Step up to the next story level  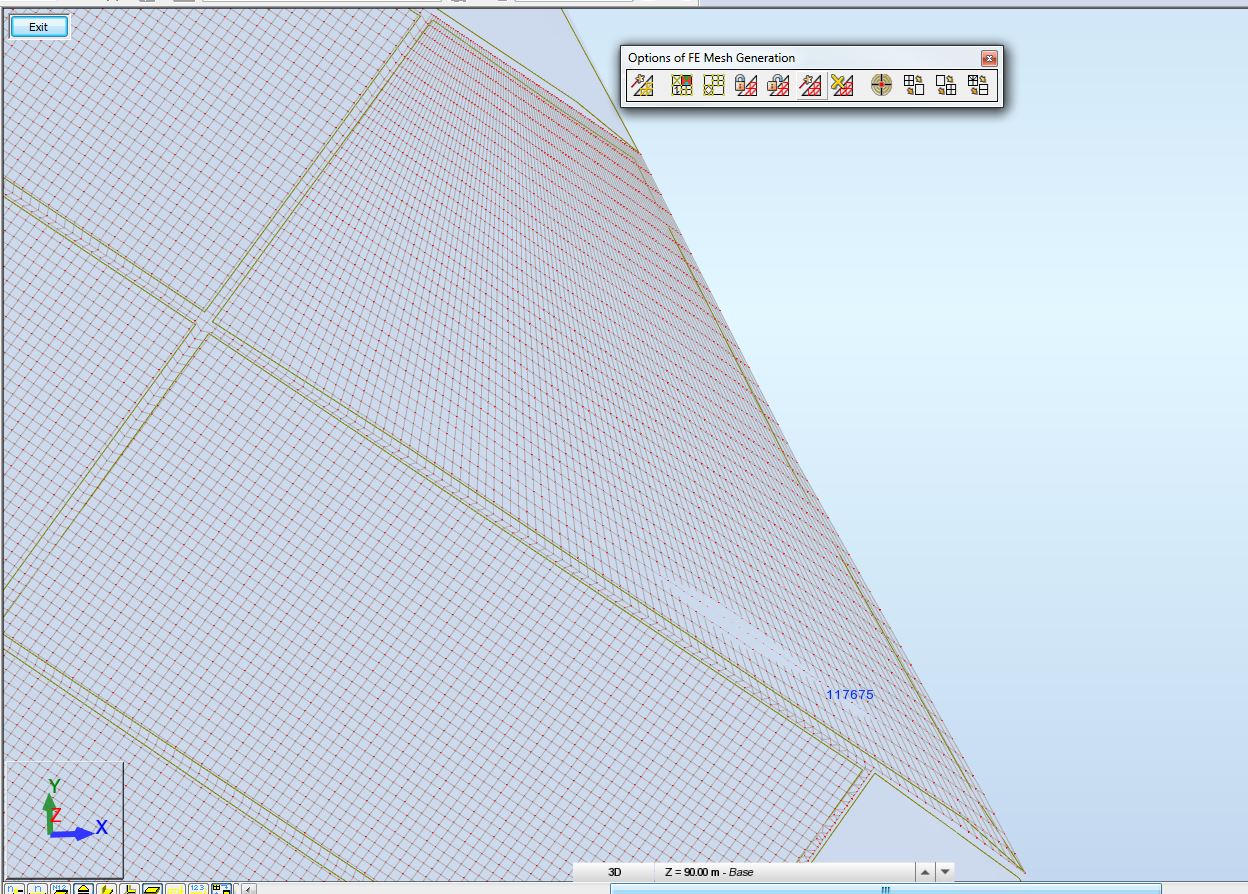coord(925,871)
